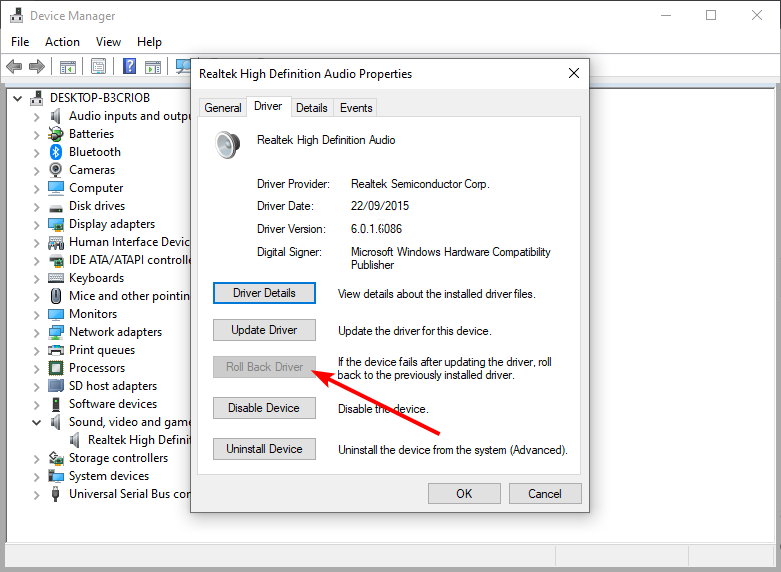Image resolution: width=781 pixels, height=572 pixels.
Task: Click the DESKTOP-B3CRIOB computer icon
Action: click(x=36, y=98)
